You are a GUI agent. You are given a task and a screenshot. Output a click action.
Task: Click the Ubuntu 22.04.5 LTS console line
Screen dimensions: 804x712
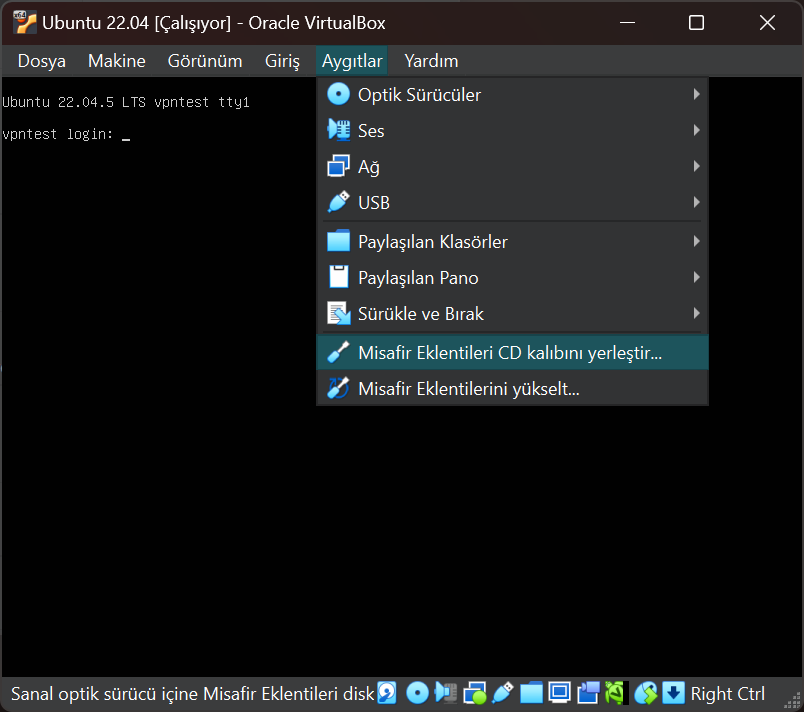coord(126,103)
